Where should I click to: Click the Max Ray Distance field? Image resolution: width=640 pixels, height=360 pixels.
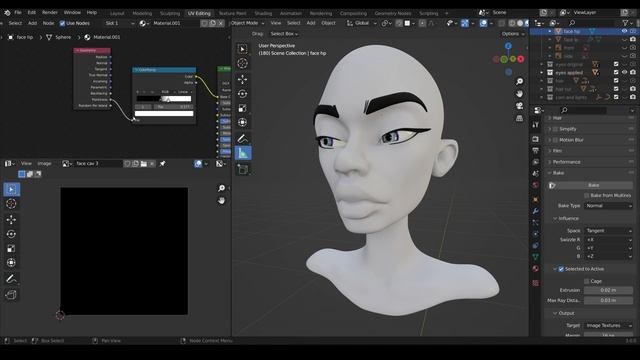[x=608, y=300]
